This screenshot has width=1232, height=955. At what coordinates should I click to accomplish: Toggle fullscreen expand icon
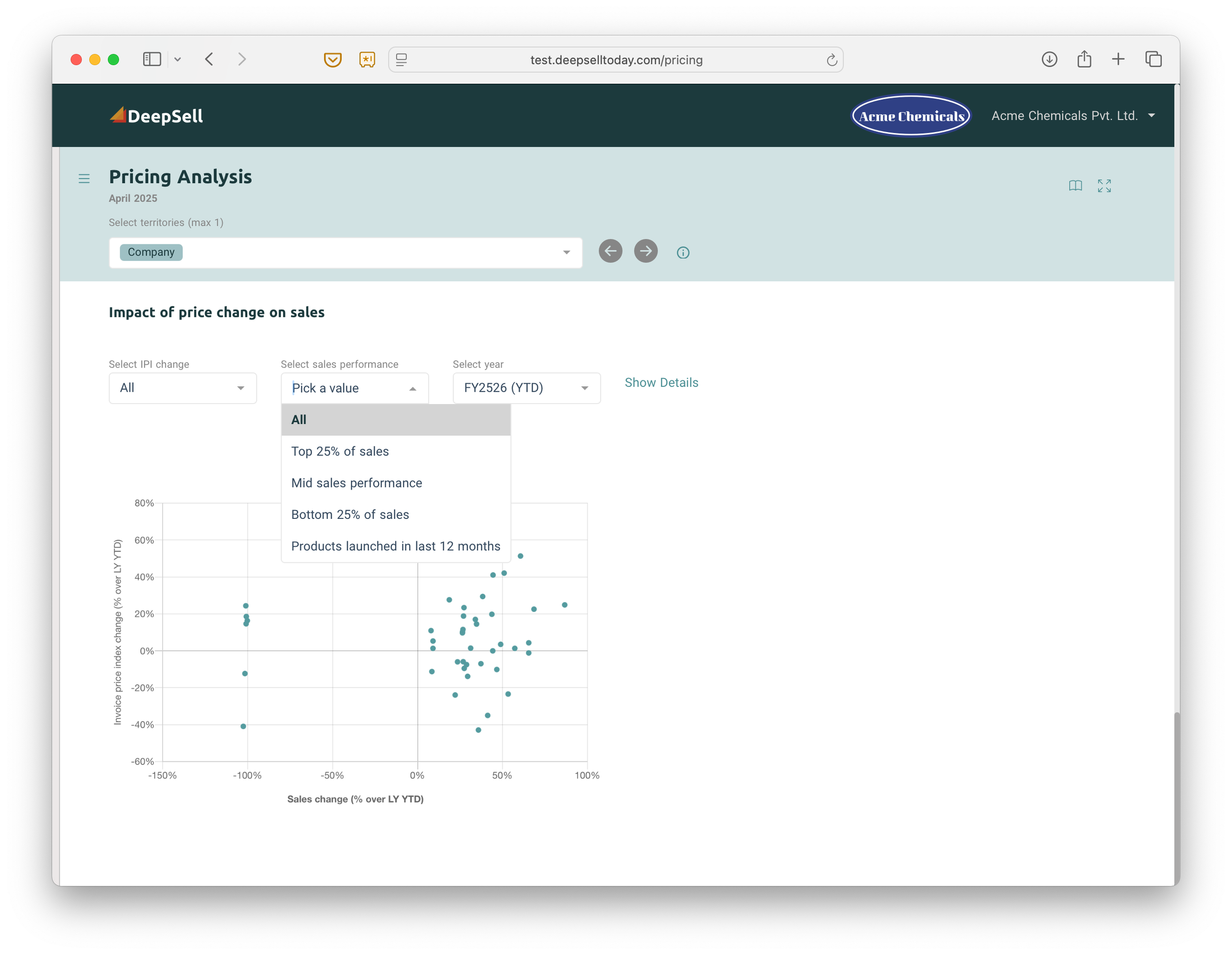(1104, 186)
